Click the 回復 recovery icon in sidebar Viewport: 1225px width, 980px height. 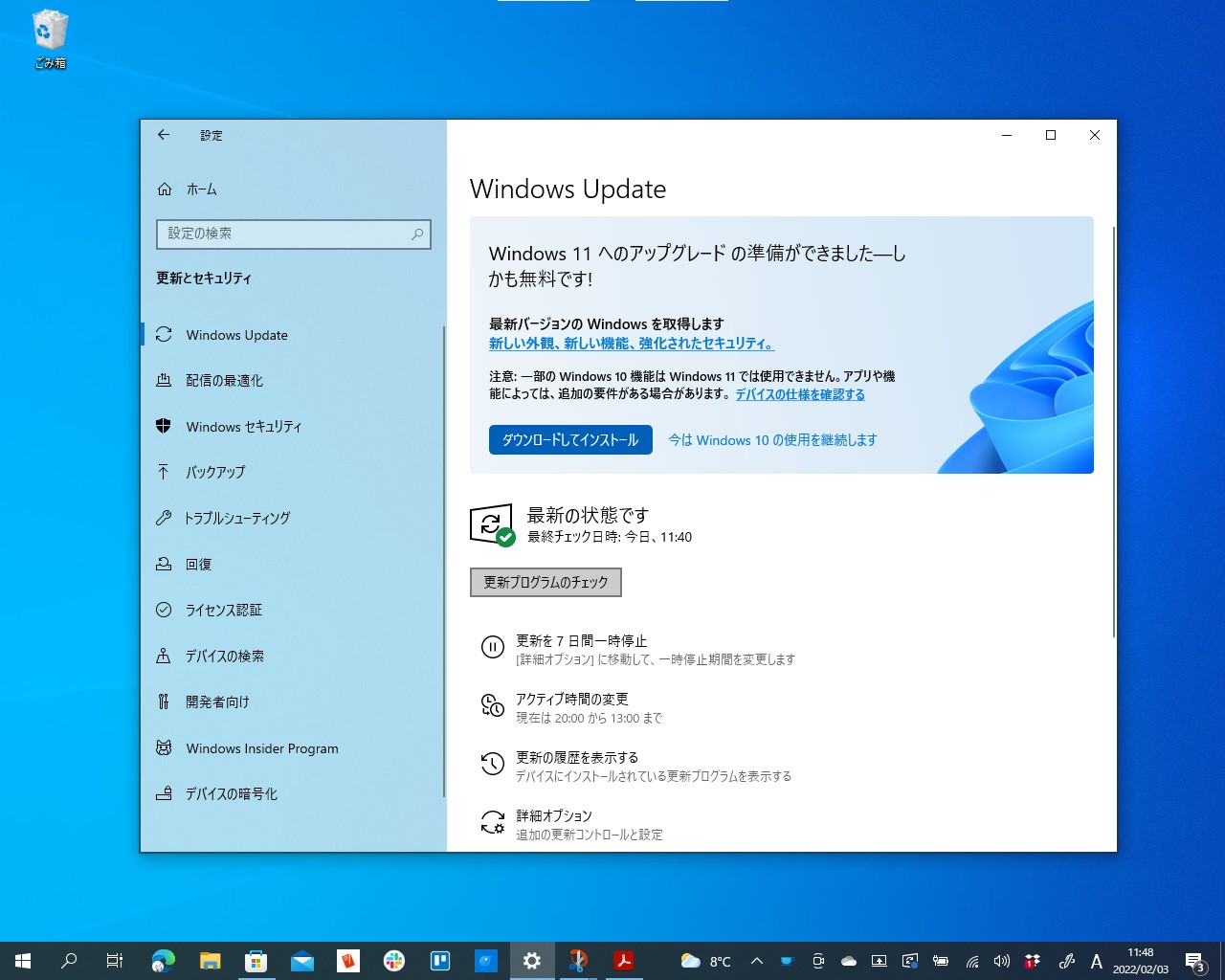[164, 564]
